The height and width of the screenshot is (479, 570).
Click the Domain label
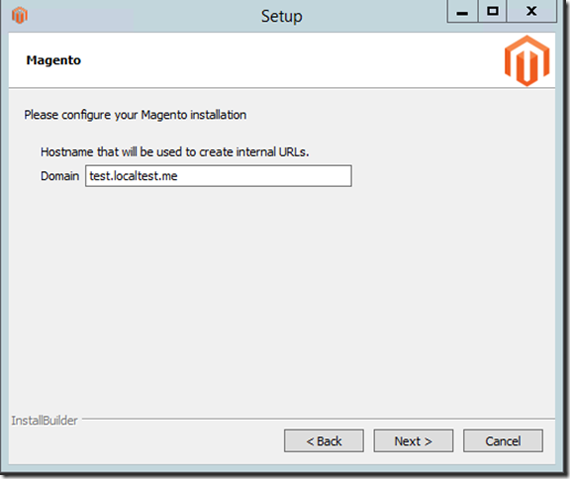(x=60, y=176)
